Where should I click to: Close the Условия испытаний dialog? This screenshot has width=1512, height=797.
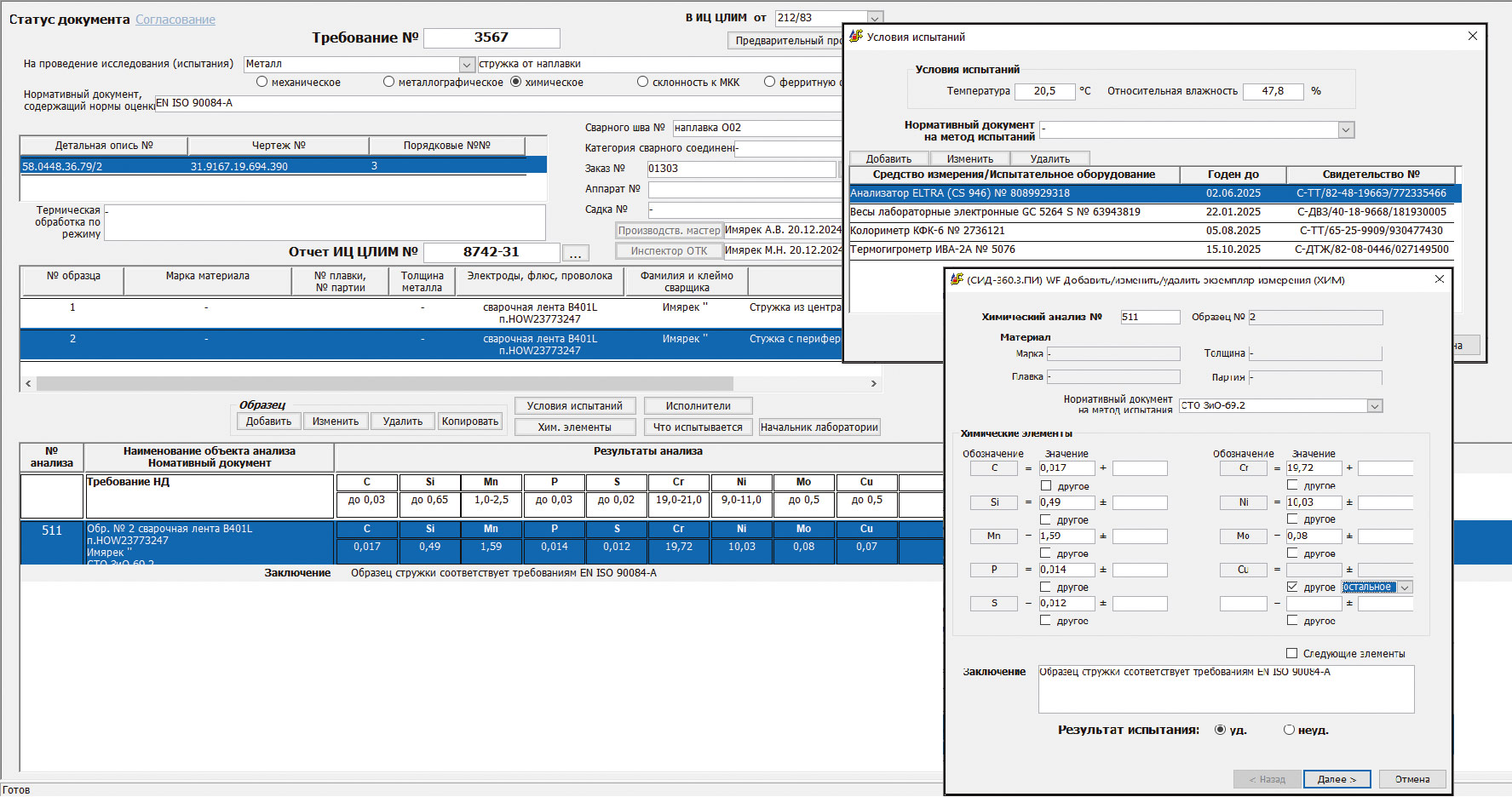1472,36
